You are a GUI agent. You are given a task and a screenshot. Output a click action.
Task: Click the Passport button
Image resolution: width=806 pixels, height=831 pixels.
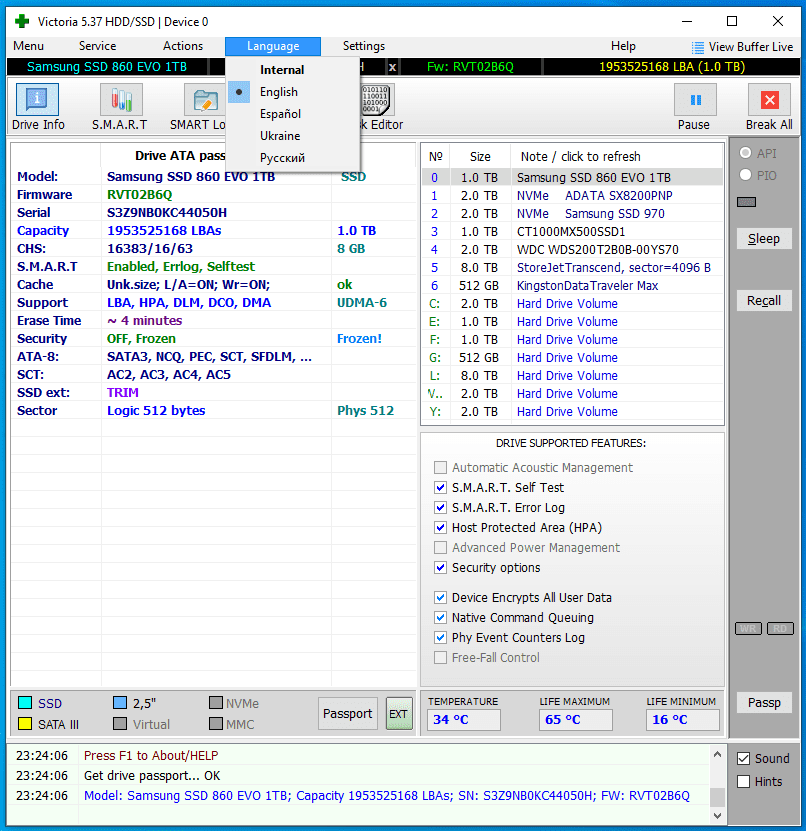coord(348,713)
